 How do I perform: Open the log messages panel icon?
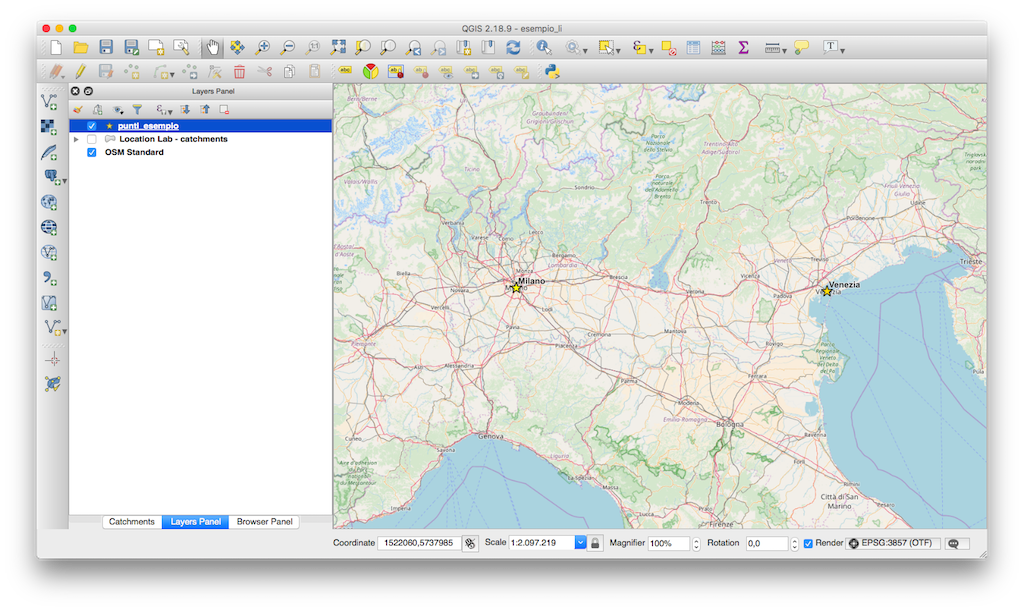[954, 543]
